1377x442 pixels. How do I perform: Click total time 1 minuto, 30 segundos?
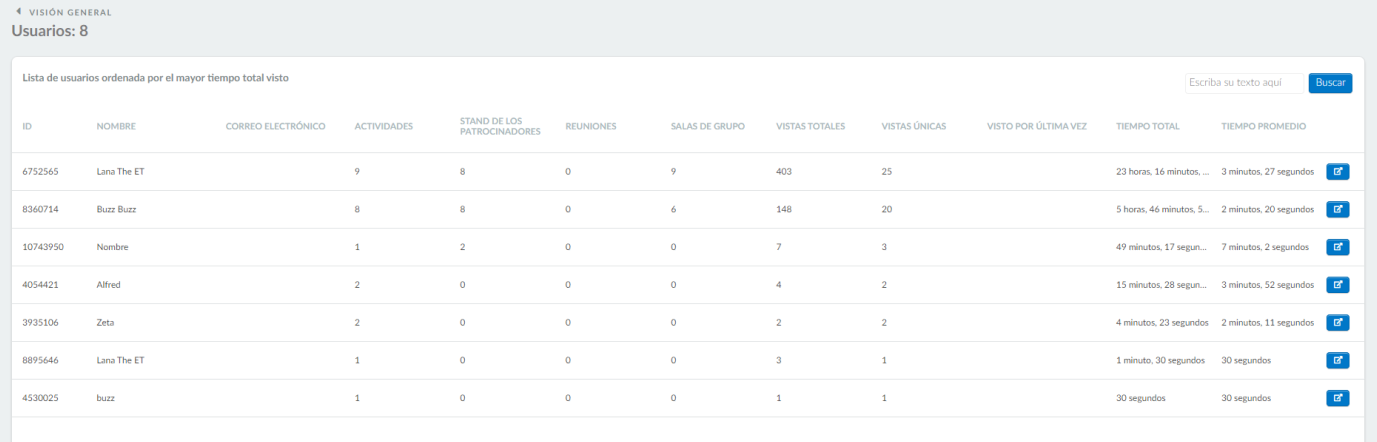(x=1160, y=360)
